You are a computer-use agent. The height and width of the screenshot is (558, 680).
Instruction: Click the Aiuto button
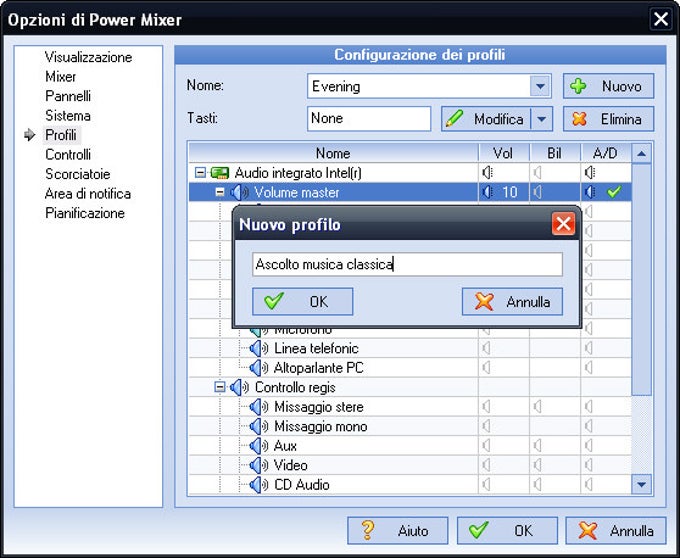point(398,530)
